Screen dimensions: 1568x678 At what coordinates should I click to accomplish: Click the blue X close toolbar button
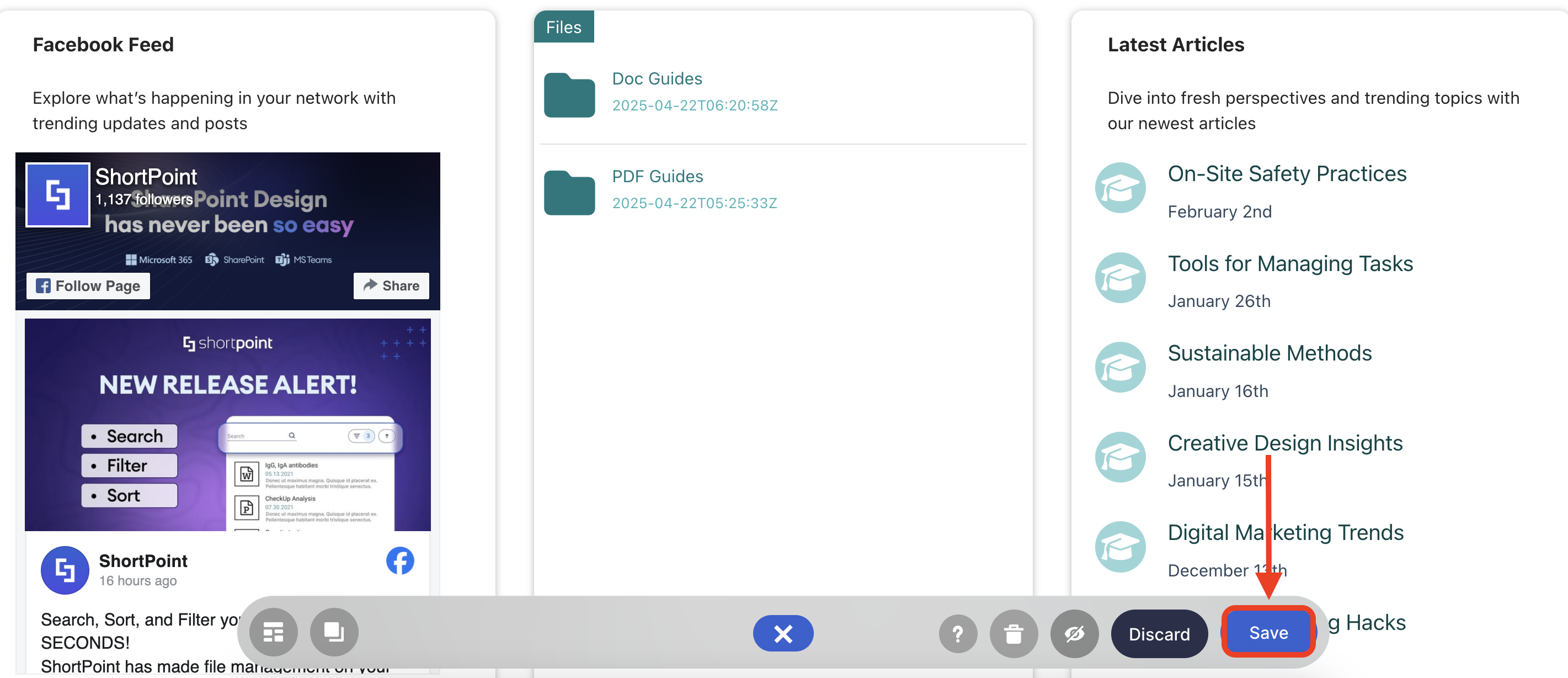[x=783, y=633]
